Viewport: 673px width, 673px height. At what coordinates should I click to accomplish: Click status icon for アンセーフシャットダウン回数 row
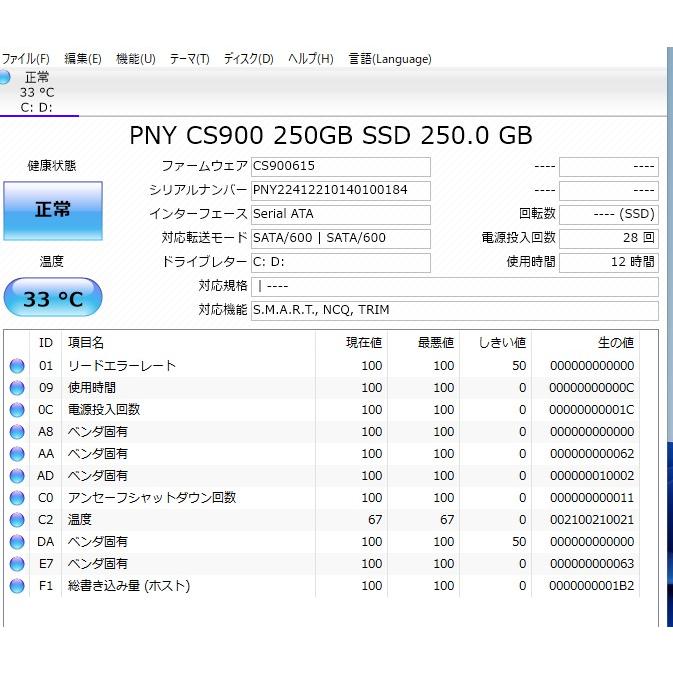coord(17,498)
